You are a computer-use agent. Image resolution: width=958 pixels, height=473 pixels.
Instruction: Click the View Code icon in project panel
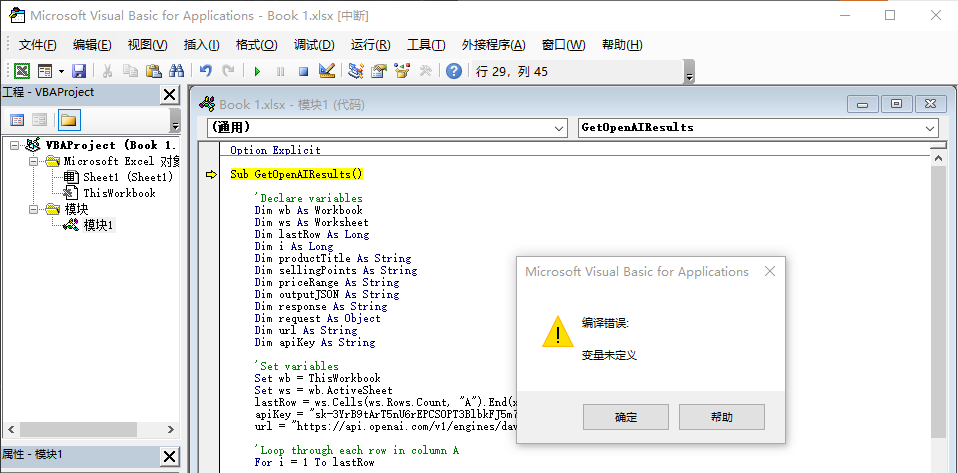[x=17, y=120]
